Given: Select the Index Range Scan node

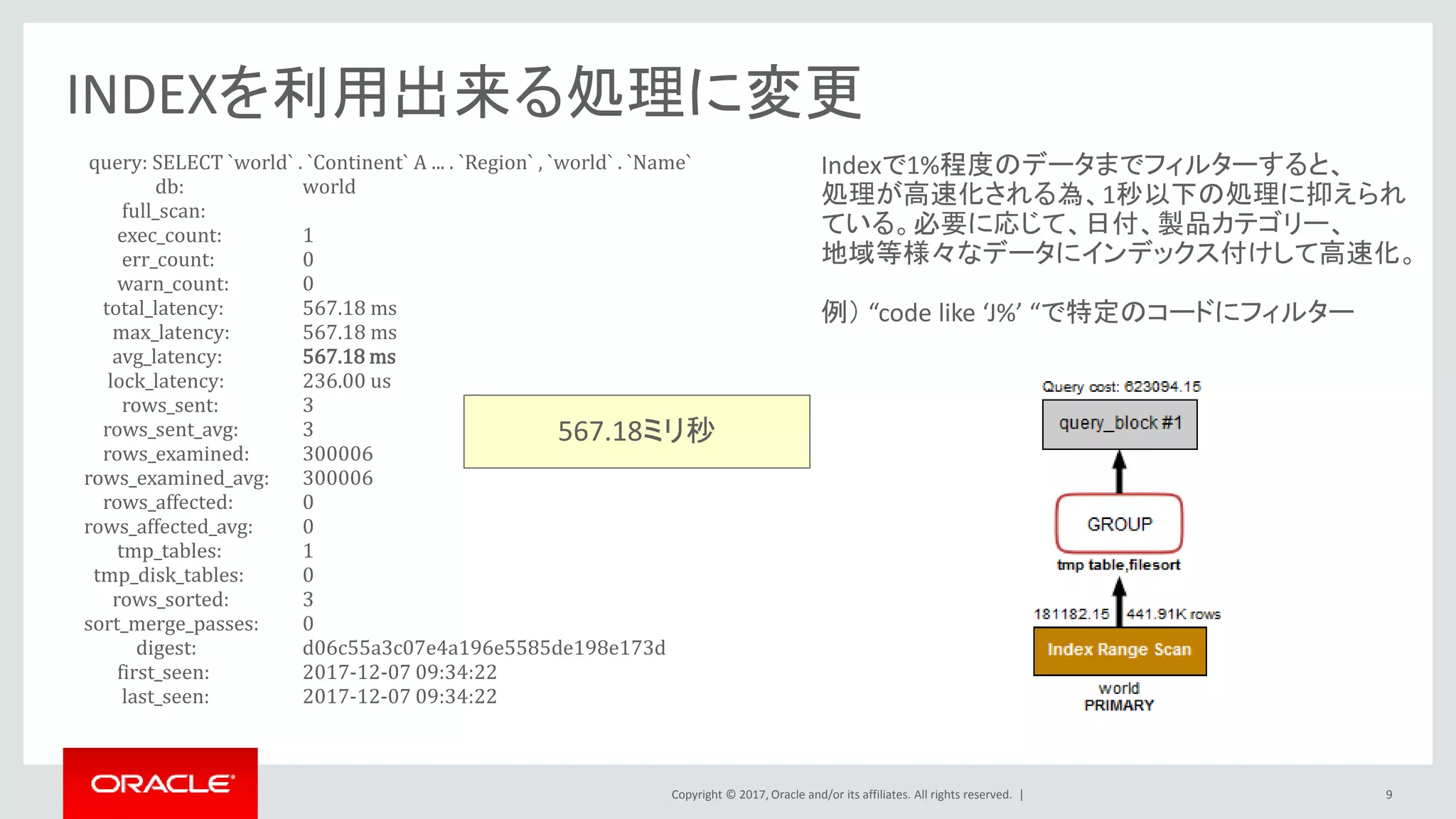Looking at the screenshot, I should pos(1119,650).
